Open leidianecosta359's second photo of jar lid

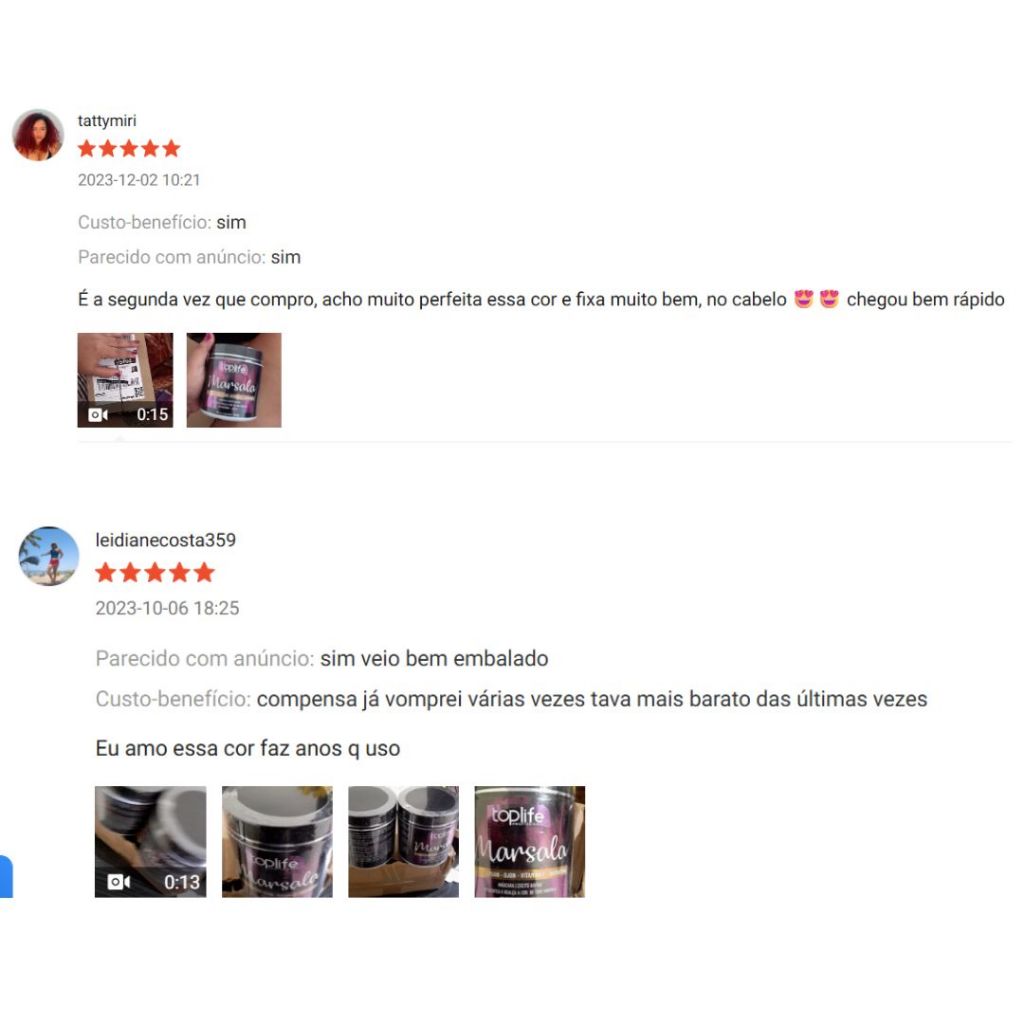pyautogui.click(x=277, y=842)
